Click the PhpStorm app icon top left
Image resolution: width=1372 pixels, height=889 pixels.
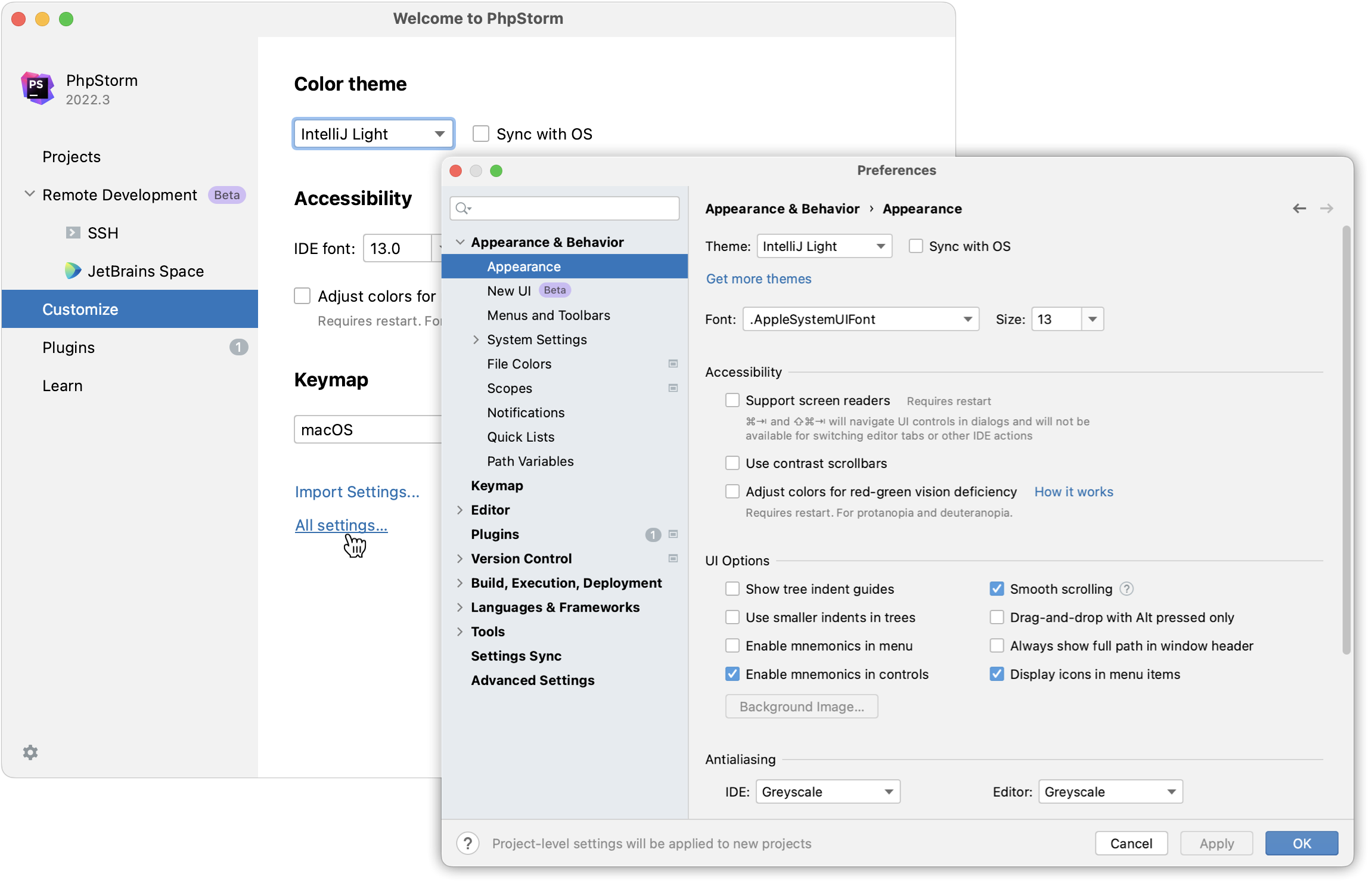click(37, 88)
